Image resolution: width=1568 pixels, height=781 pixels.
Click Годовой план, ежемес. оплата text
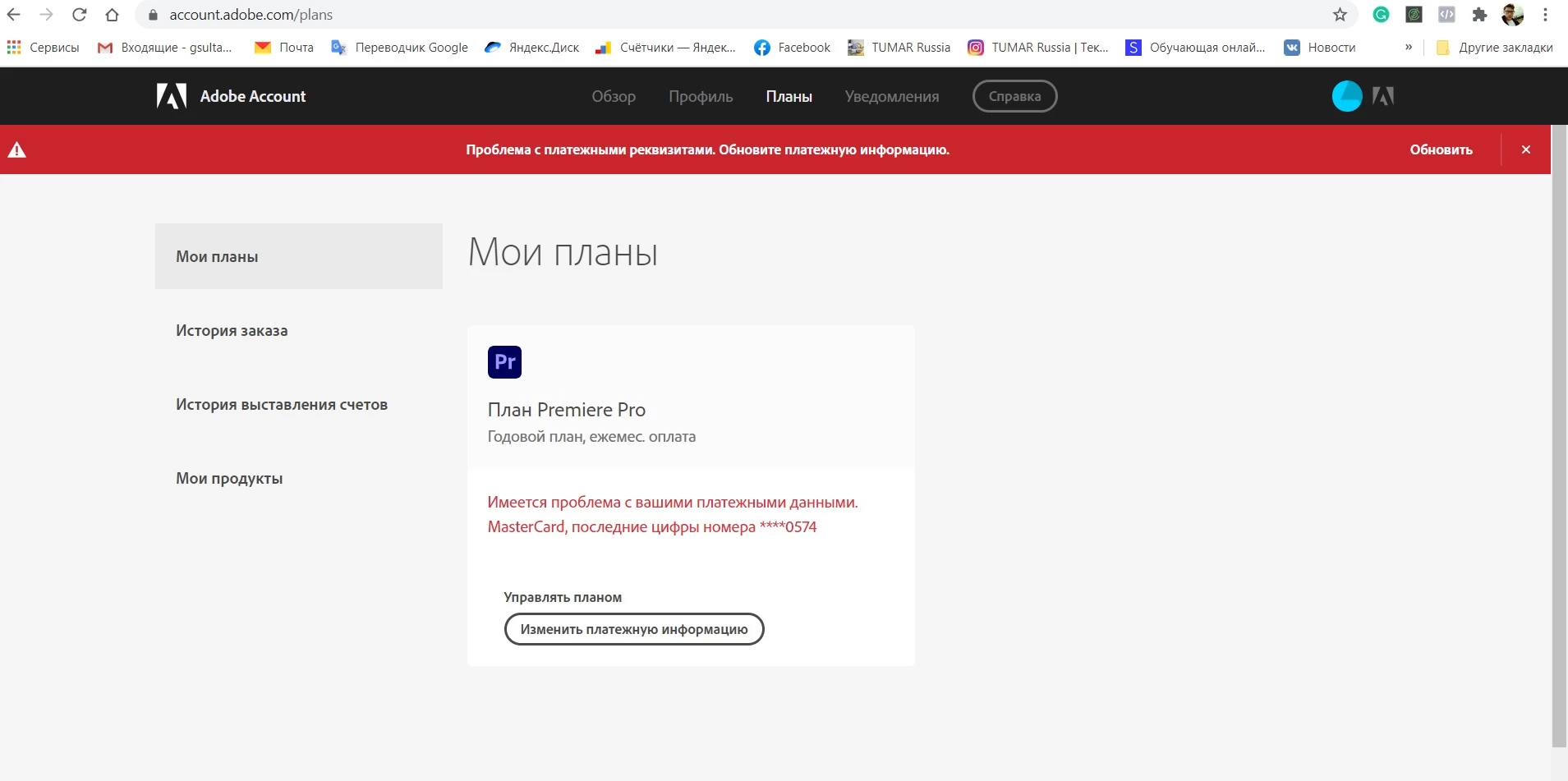pyautogui.click(x=591, y=436)
